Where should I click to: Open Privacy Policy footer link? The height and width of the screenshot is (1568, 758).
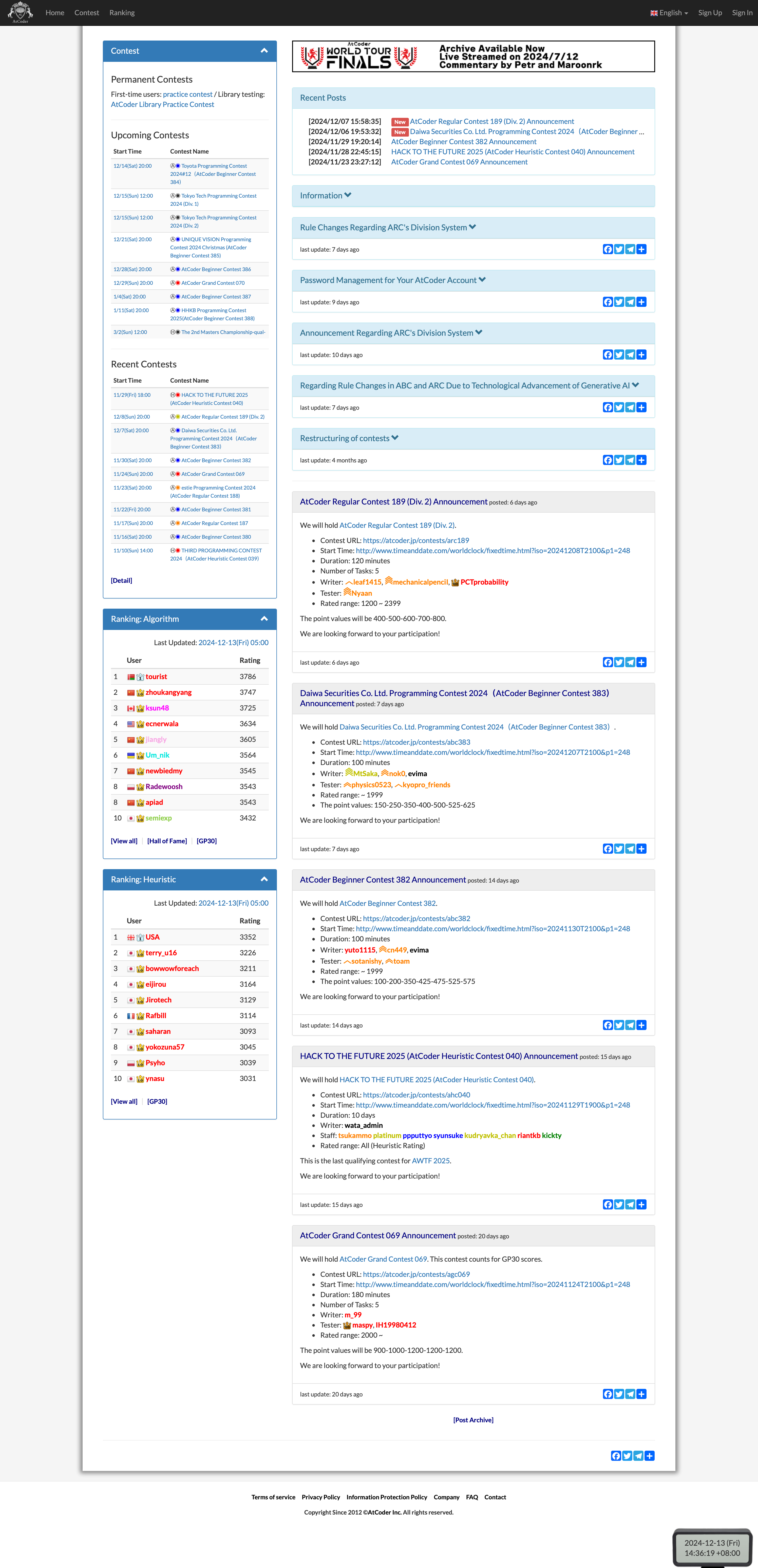click(x=320, y=1497)
